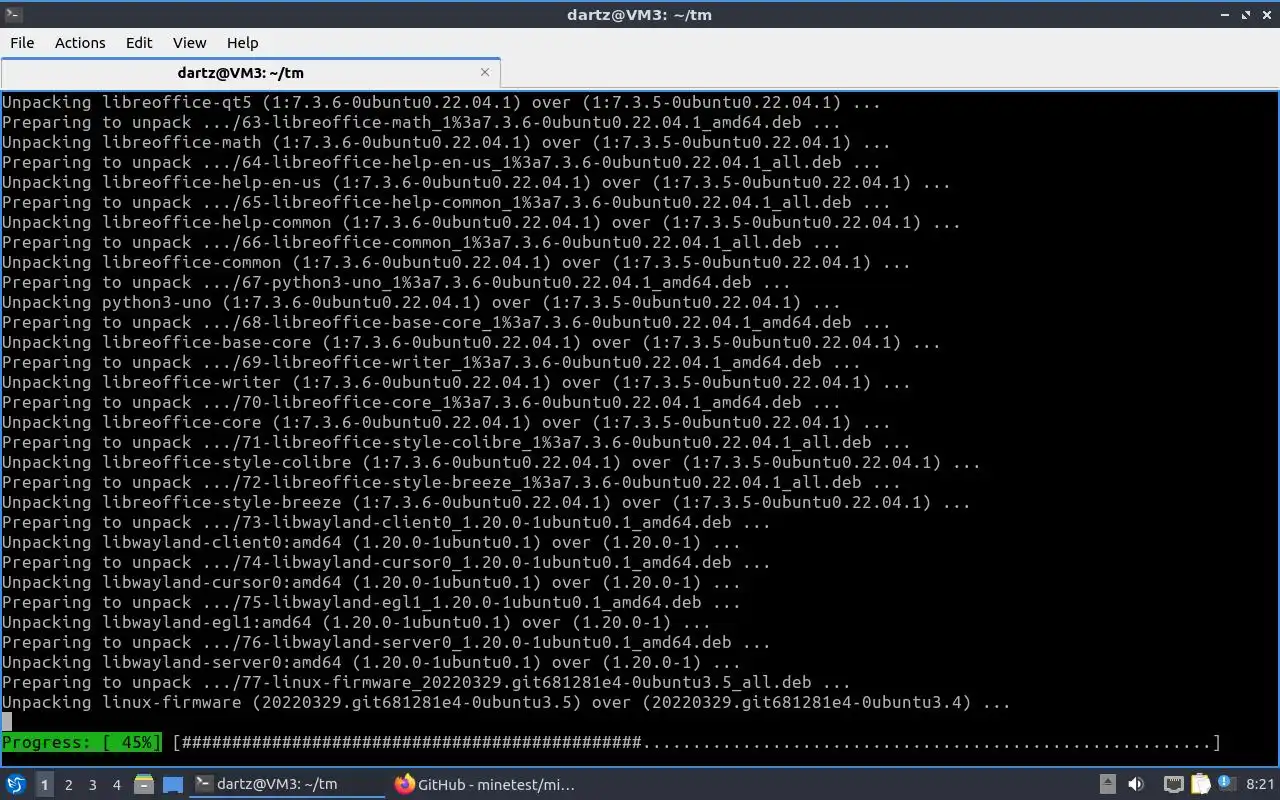The image size is (1280, 800).
Task: Click the '70-libreoffice-core' preparing line
Action: pyautogui.click(x=421, y=402)
